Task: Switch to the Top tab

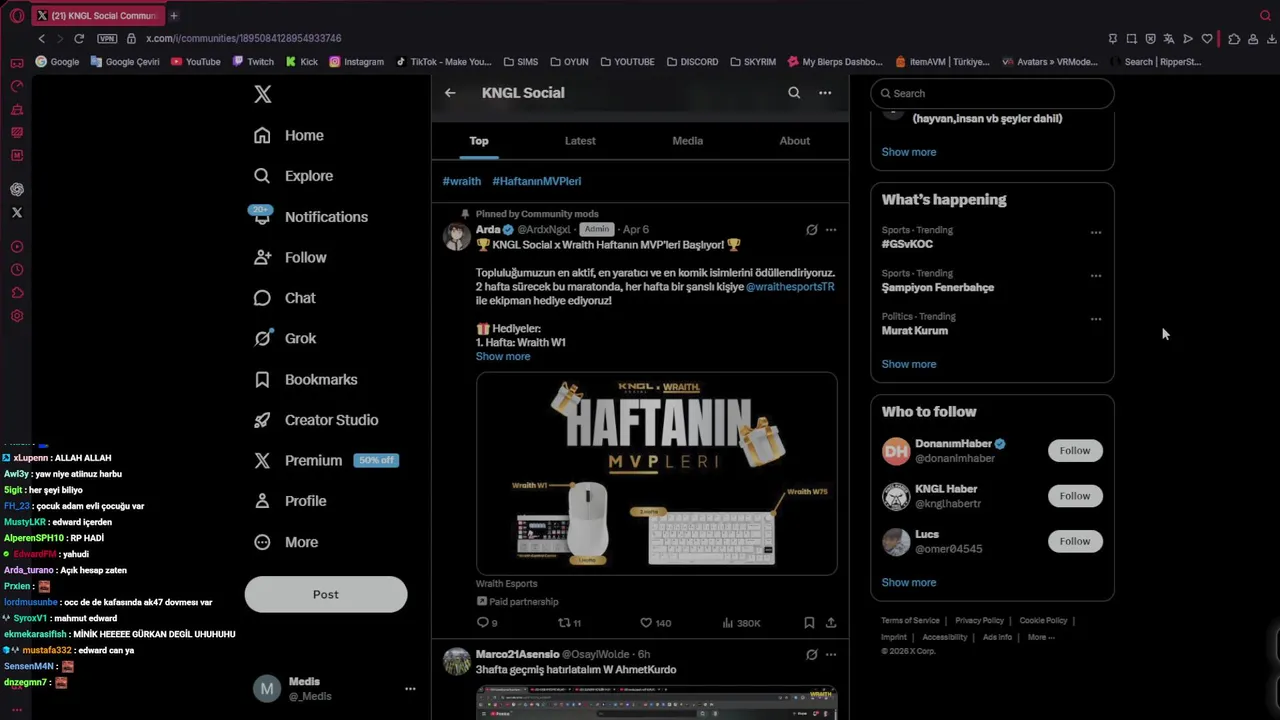Action: 479,141
